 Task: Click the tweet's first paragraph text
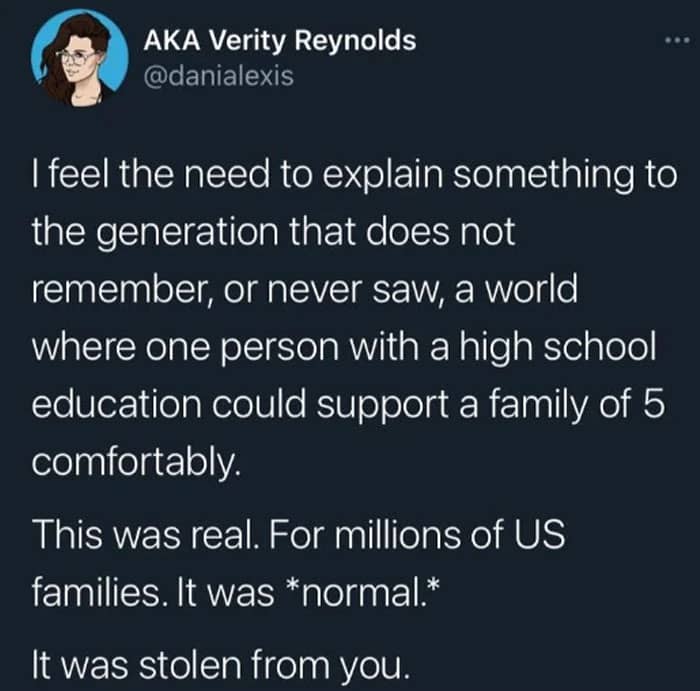click(354, 319)
